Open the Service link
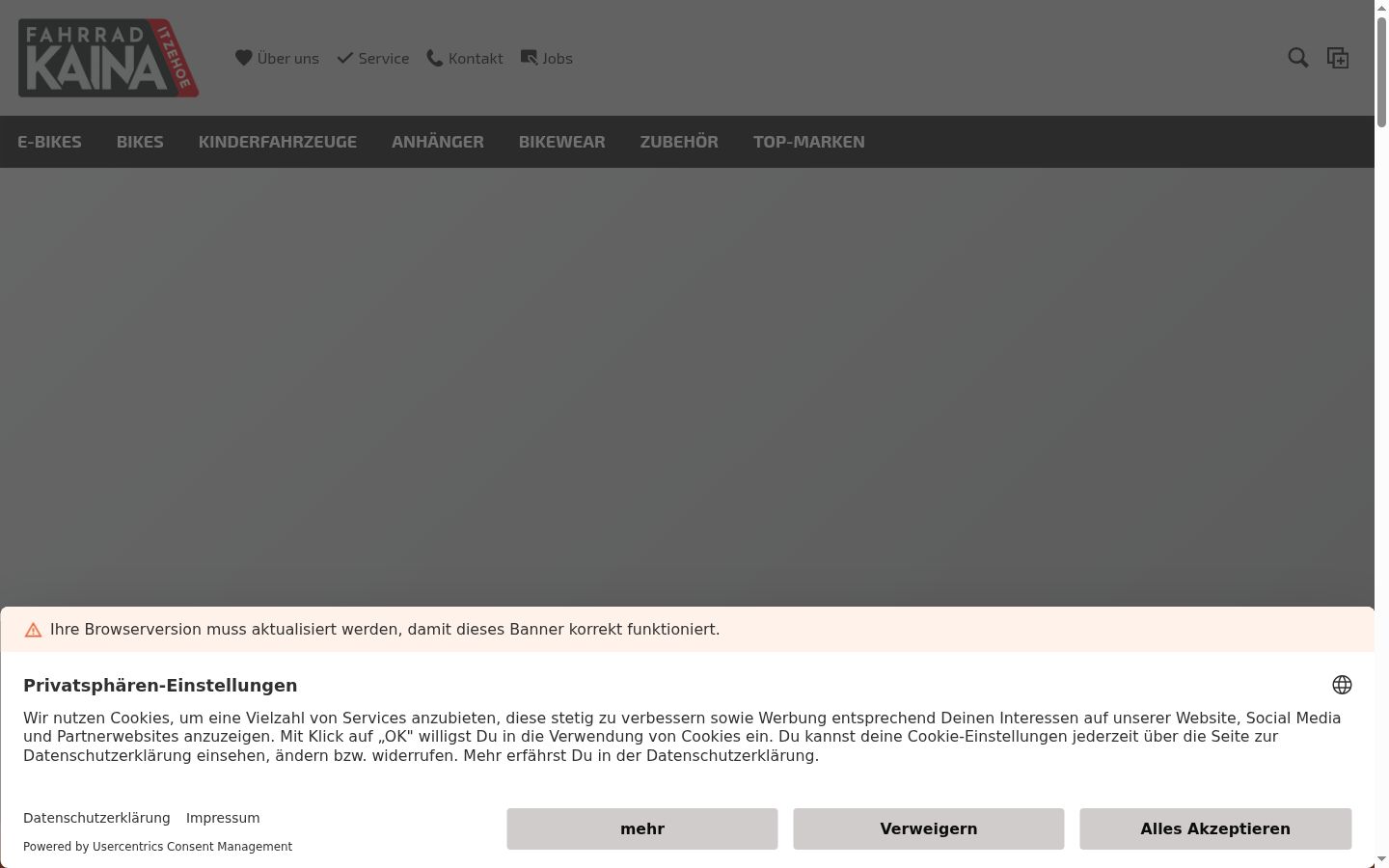 tap(373, 59)
